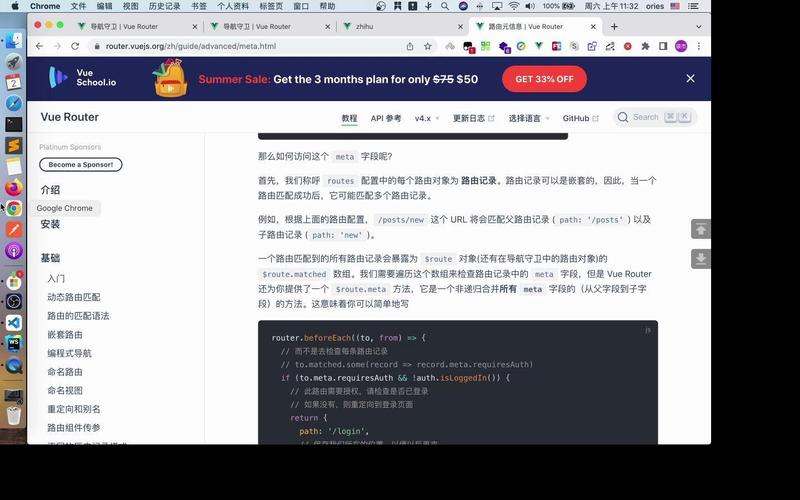Open WebStorm from the Dock
This screenshot has height=500, width=800.
click(x=14, y=344)
